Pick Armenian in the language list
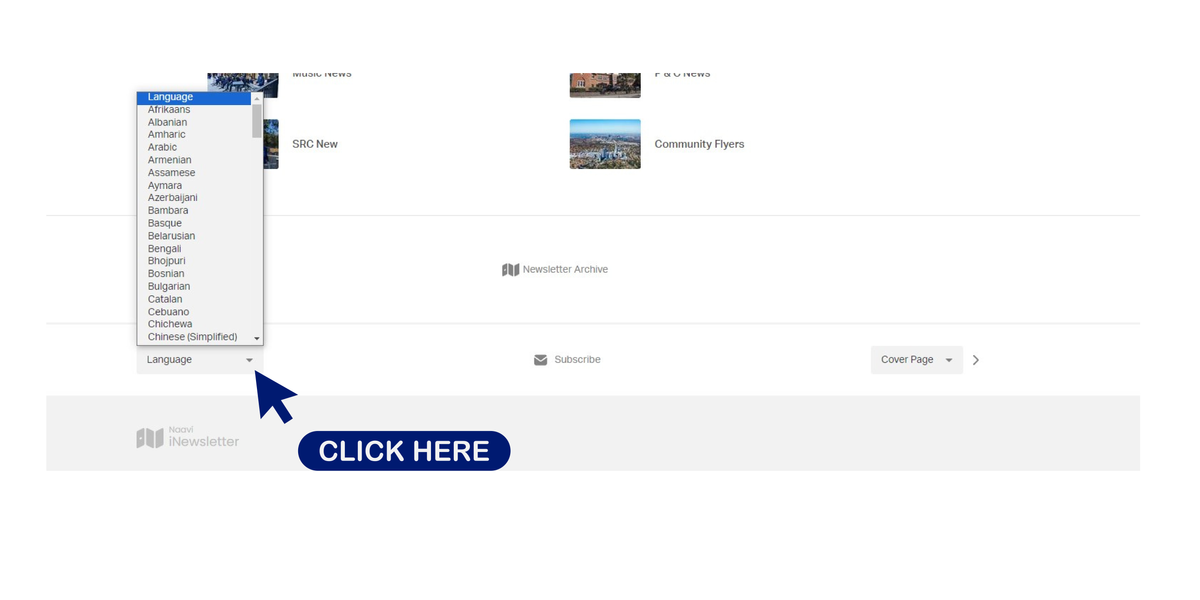Screen dimensions: 1200x600 coord(194,160)
